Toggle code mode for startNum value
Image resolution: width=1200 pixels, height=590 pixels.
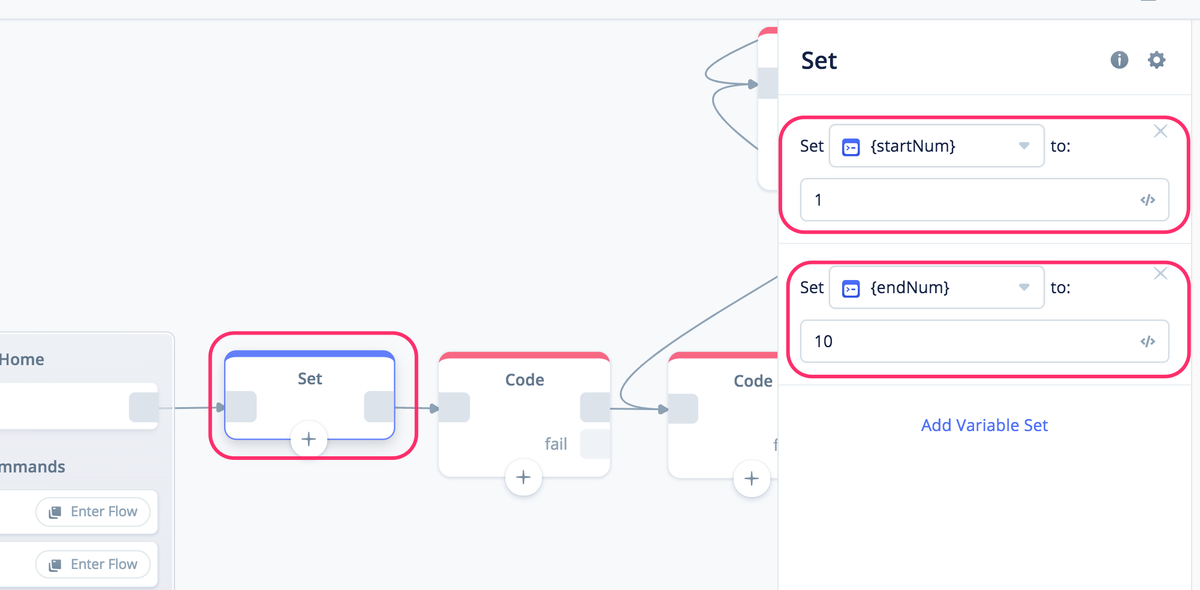tap(1148, 200)
